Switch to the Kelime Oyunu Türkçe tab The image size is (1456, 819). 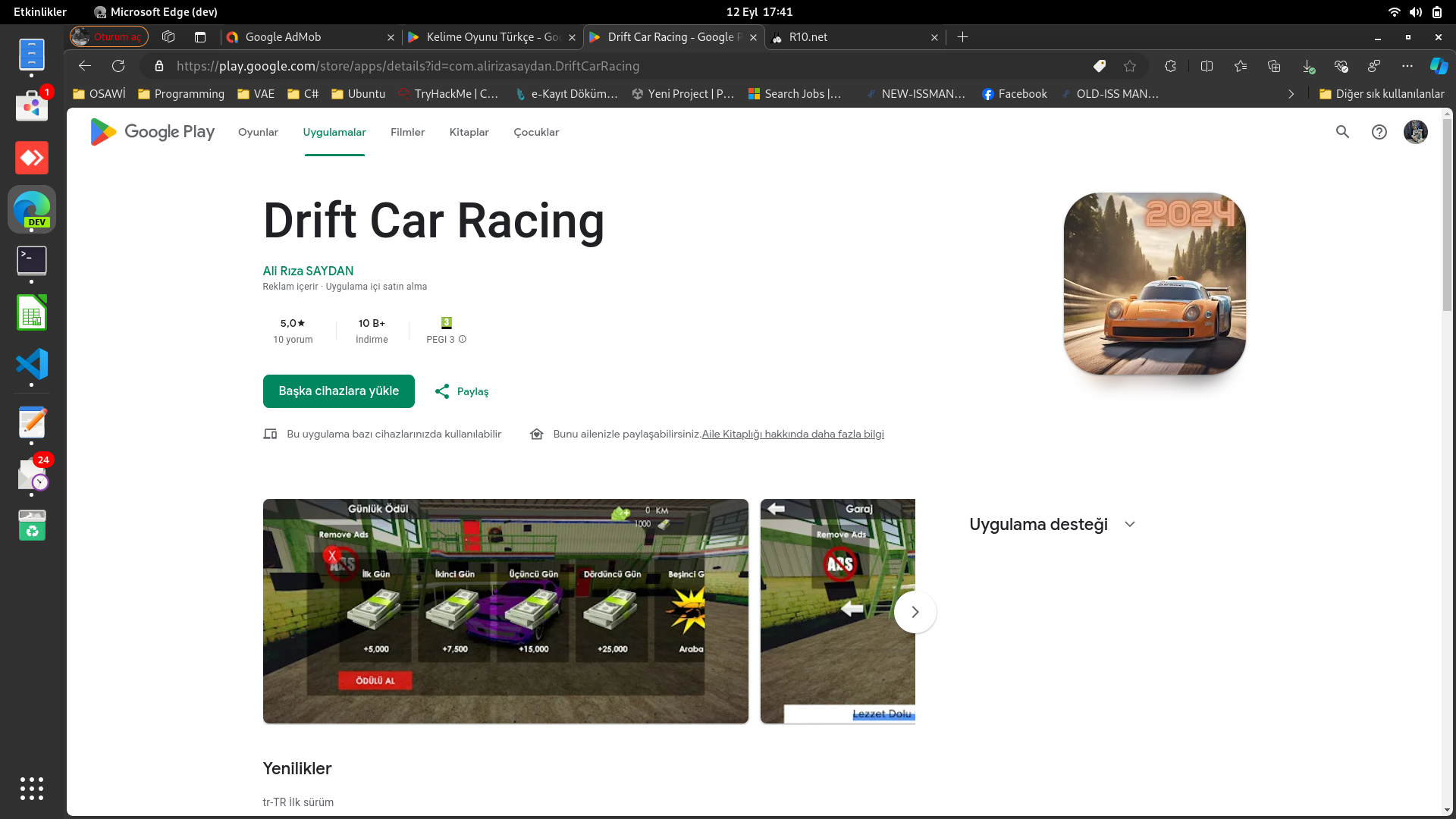click(x=491, y=37)
